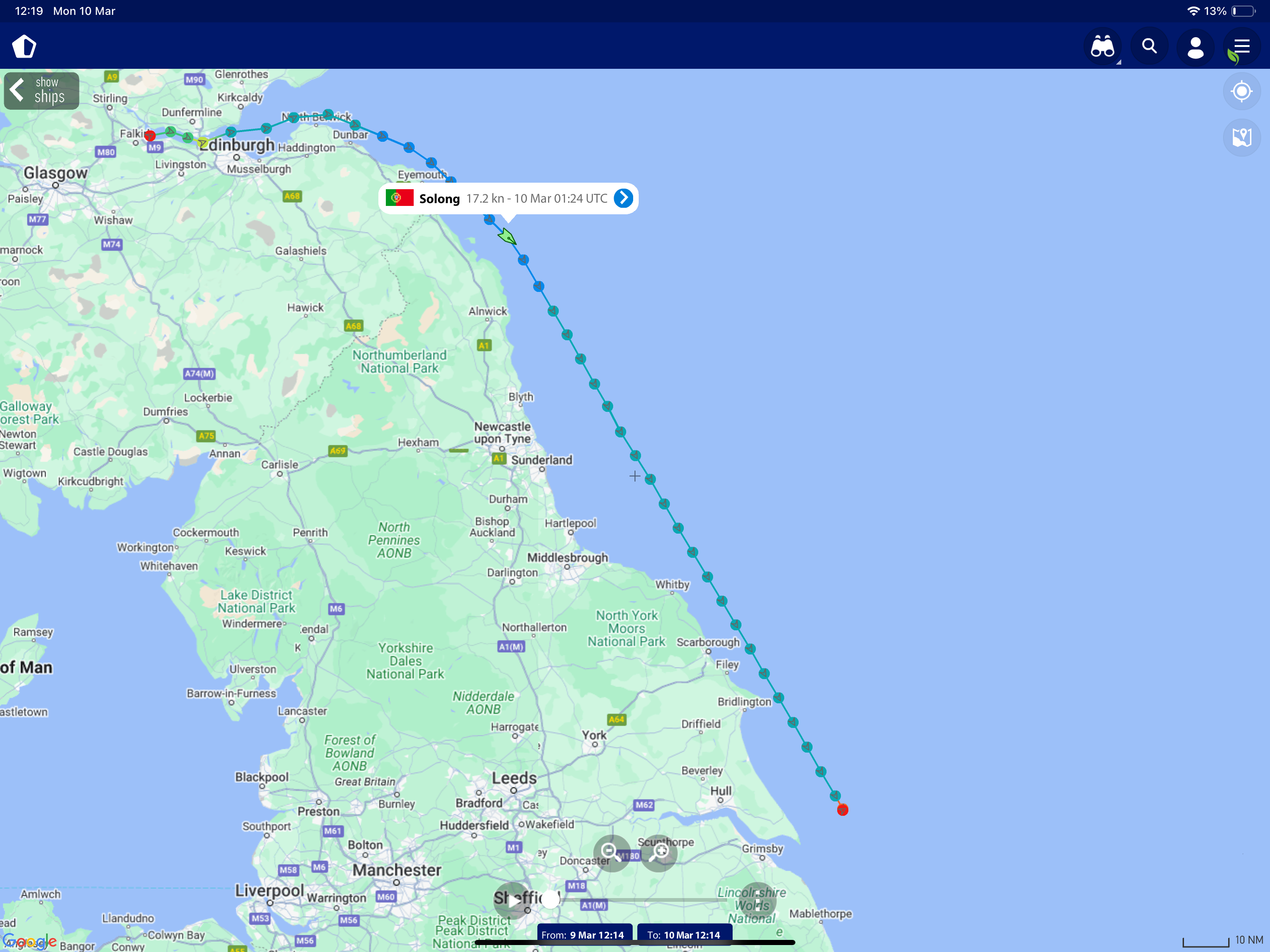Change the From date 9 Mar 12:14

pyautogui.click(x=583, y=935)
